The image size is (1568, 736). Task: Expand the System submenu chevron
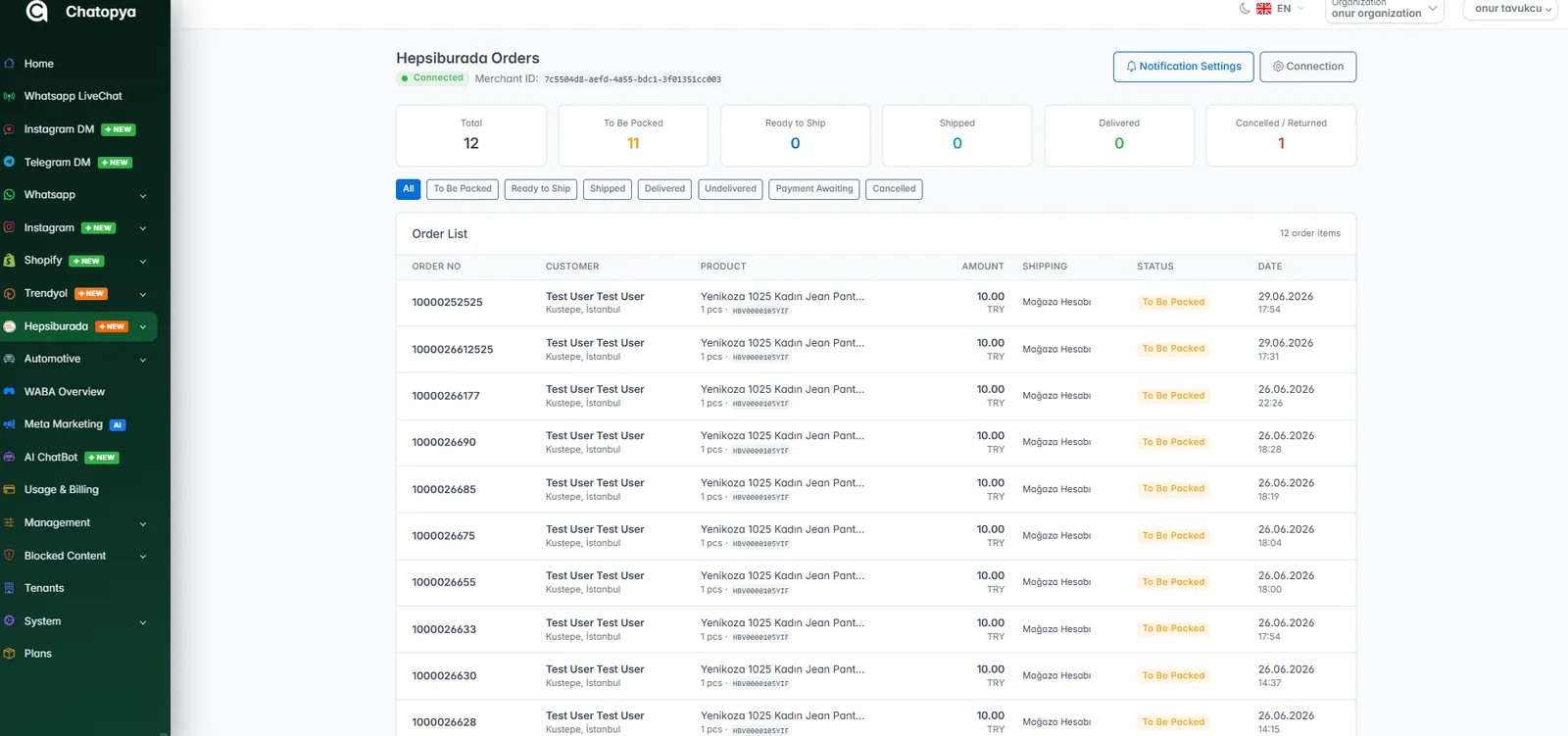click(x=143, y=622)
